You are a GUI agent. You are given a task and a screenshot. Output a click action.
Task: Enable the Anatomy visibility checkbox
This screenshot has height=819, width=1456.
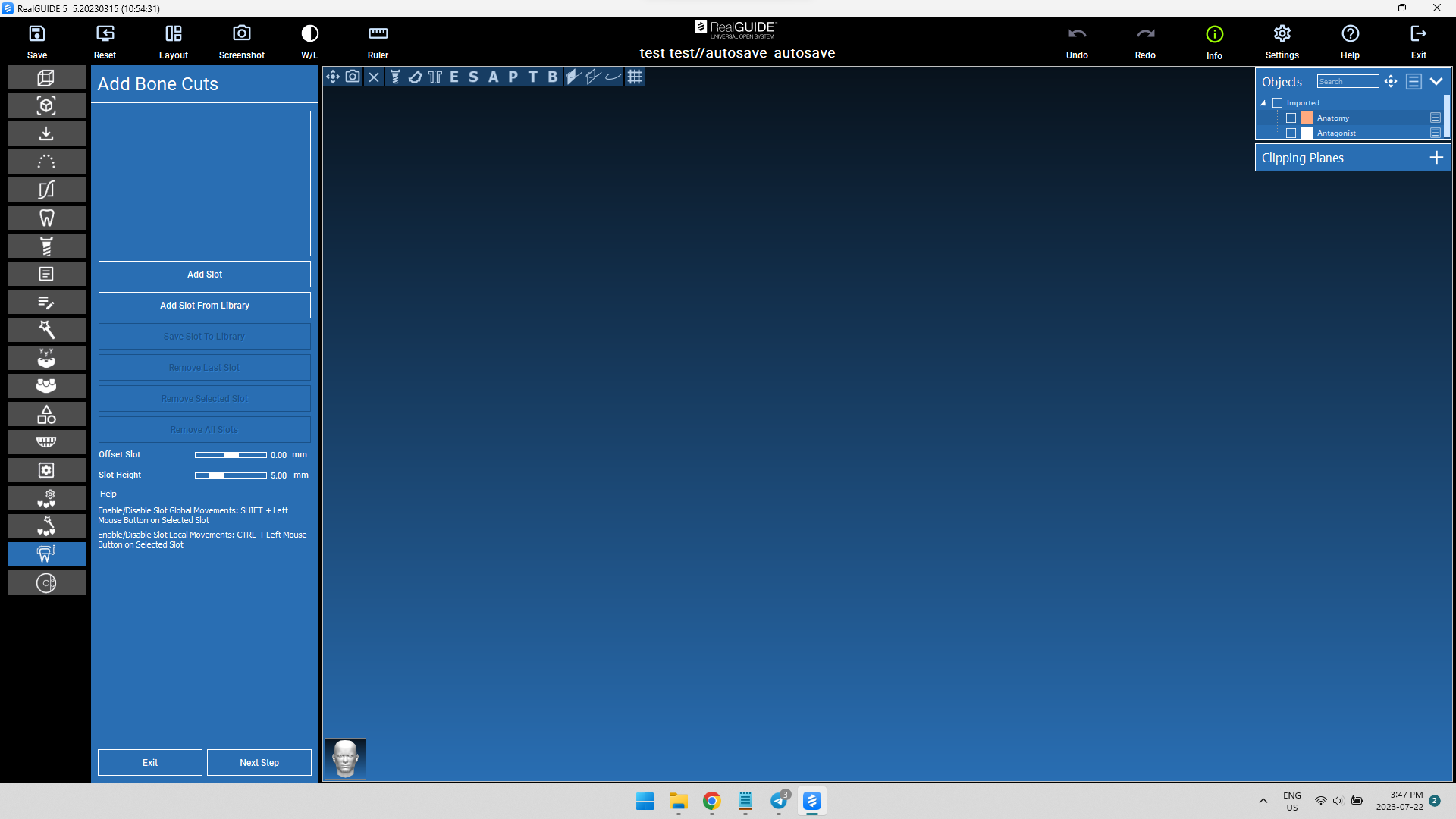click(x=1292, y=118)
